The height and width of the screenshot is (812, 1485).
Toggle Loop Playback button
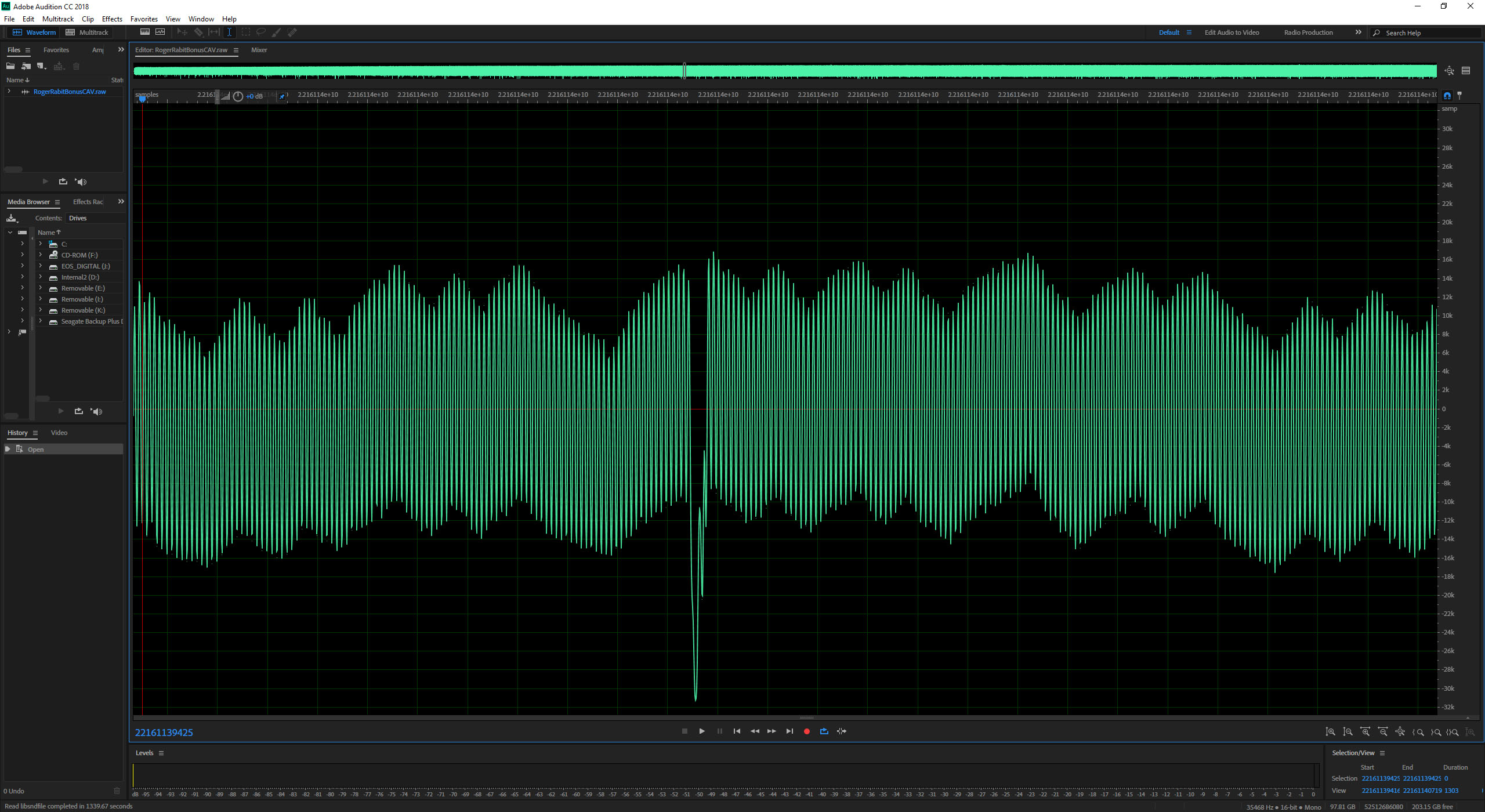pos(824,731)
